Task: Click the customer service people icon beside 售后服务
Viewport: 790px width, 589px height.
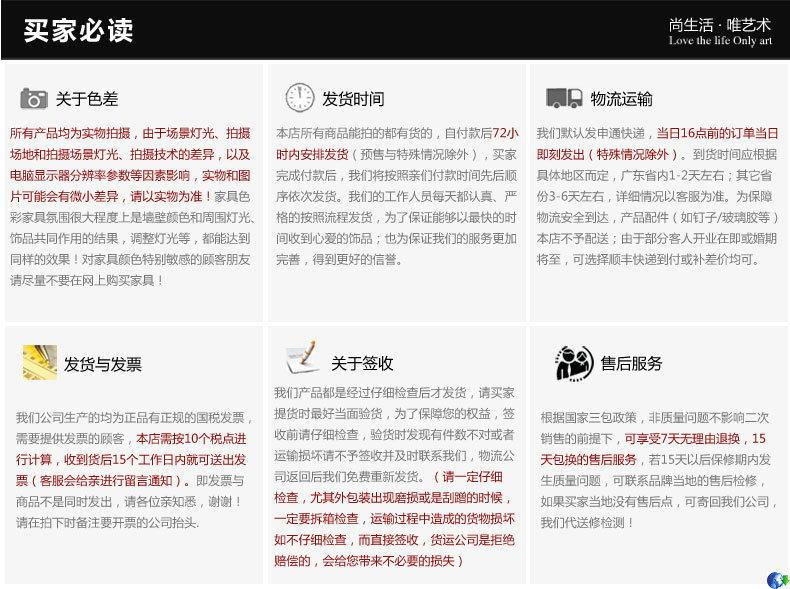Action: click(574, 363)
